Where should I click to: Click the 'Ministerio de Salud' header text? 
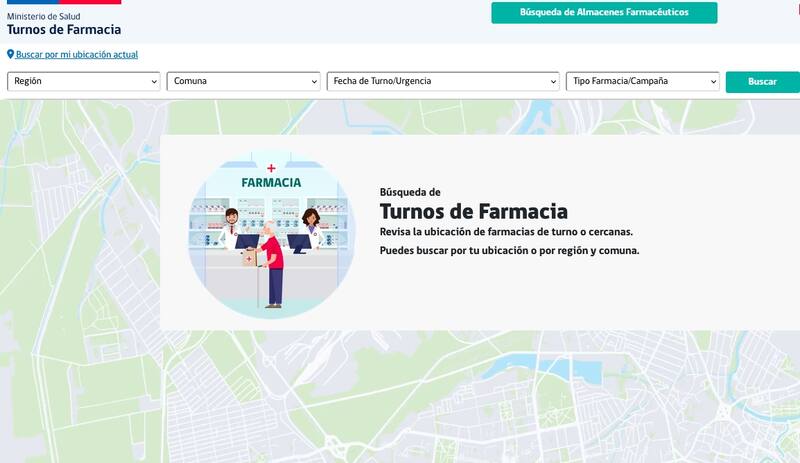(44, 16)
